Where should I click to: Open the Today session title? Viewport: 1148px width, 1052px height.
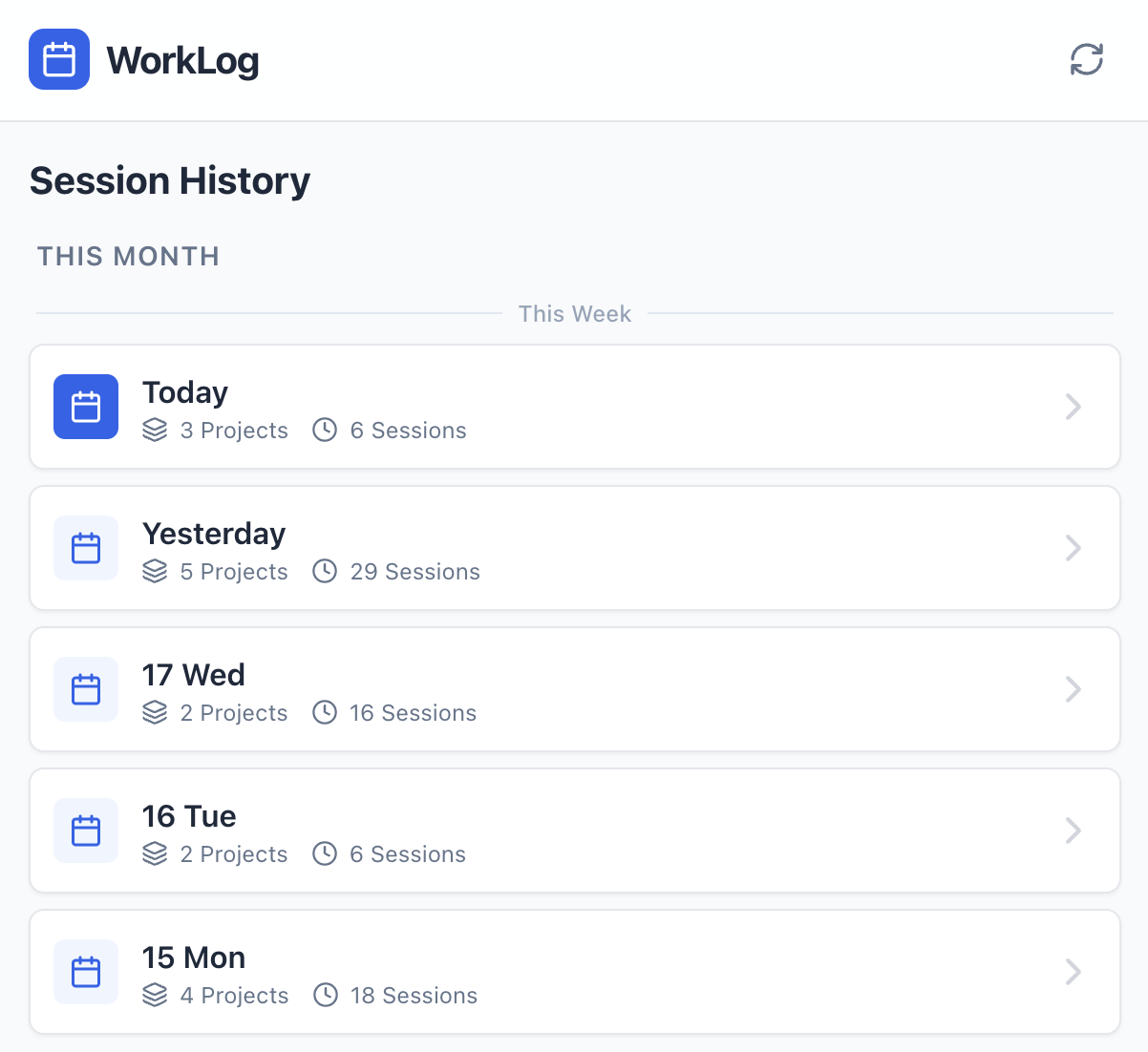coord(185,392)
